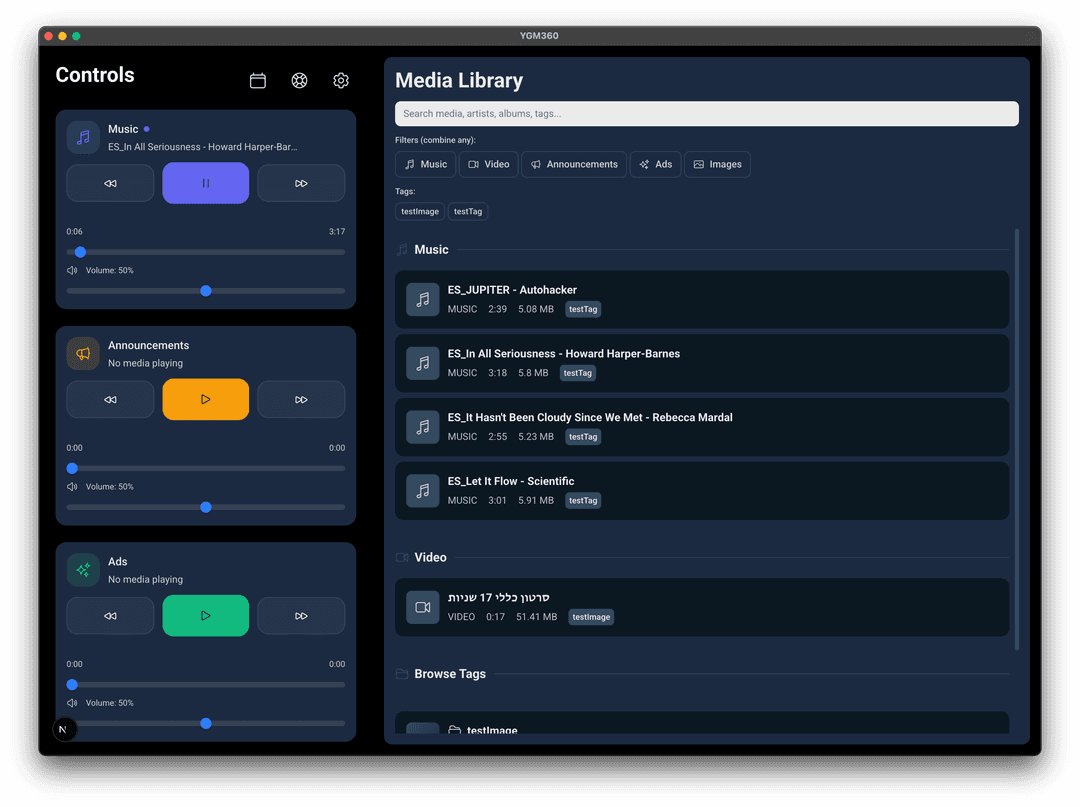The image size is (1080, 807).
Task: Pause the currently playing music
Action: click(205, 182)
